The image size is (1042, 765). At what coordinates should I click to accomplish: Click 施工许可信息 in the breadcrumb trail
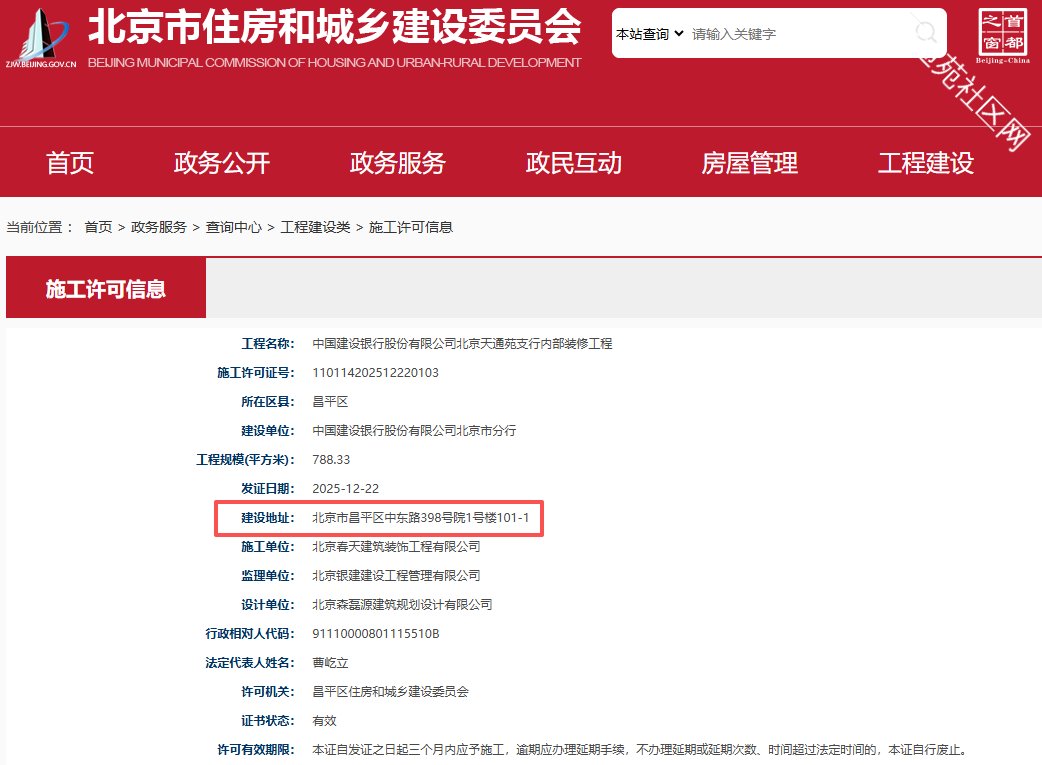(x=411, y=227)
